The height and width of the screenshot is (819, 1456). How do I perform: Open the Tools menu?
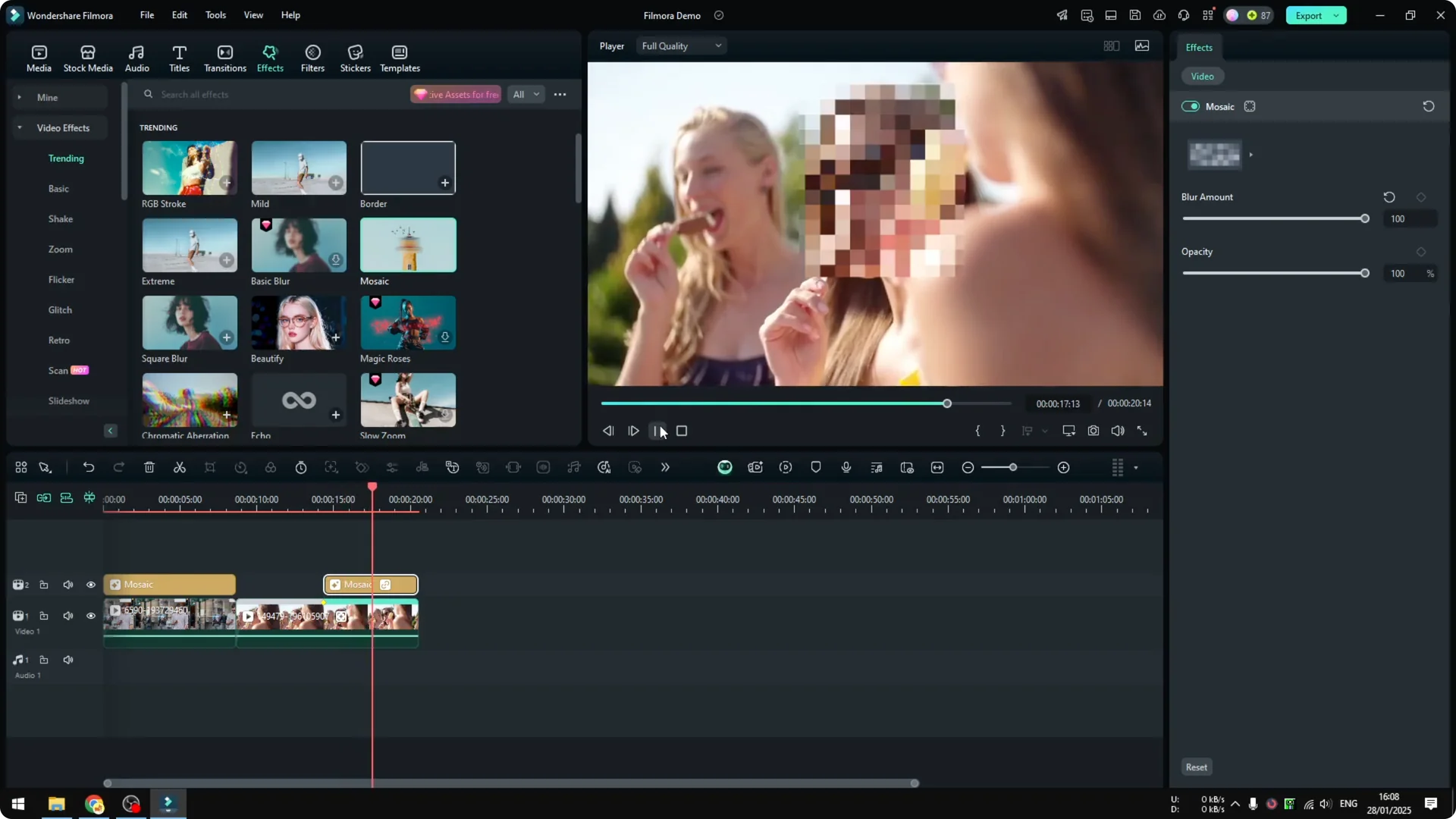tap(215, 15)
